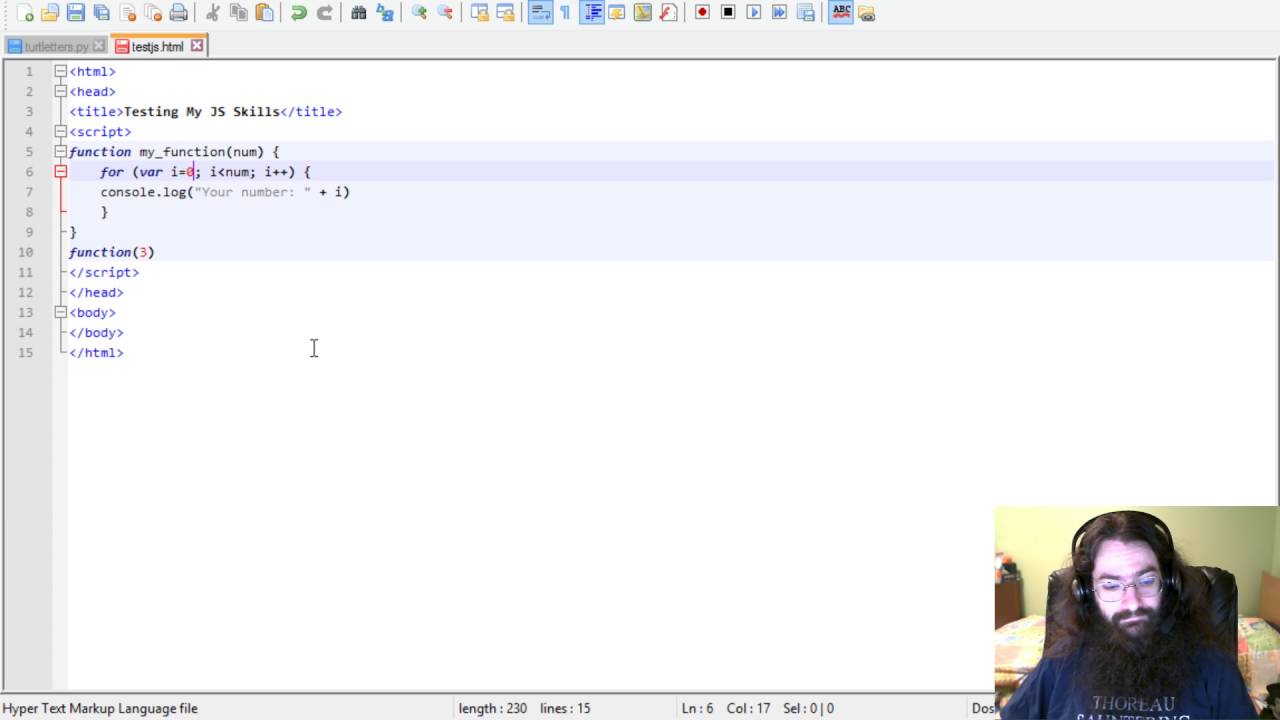Click the Synchronize Vertical Scrolling icon
This screenshot has height=720, width=1280.
(480, 13)
